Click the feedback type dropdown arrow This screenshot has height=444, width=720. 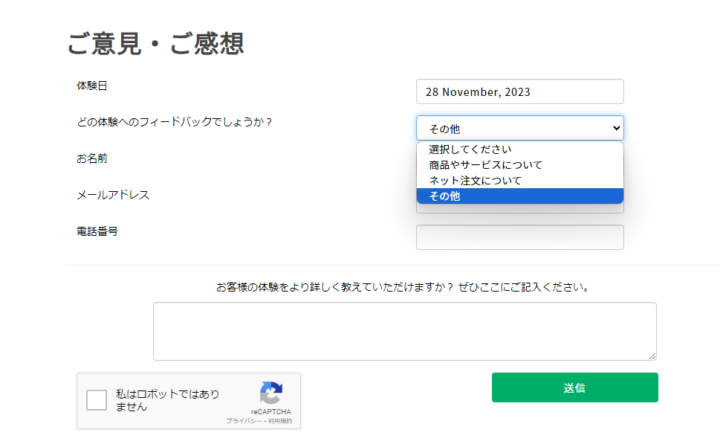click(x=614, y=128)
